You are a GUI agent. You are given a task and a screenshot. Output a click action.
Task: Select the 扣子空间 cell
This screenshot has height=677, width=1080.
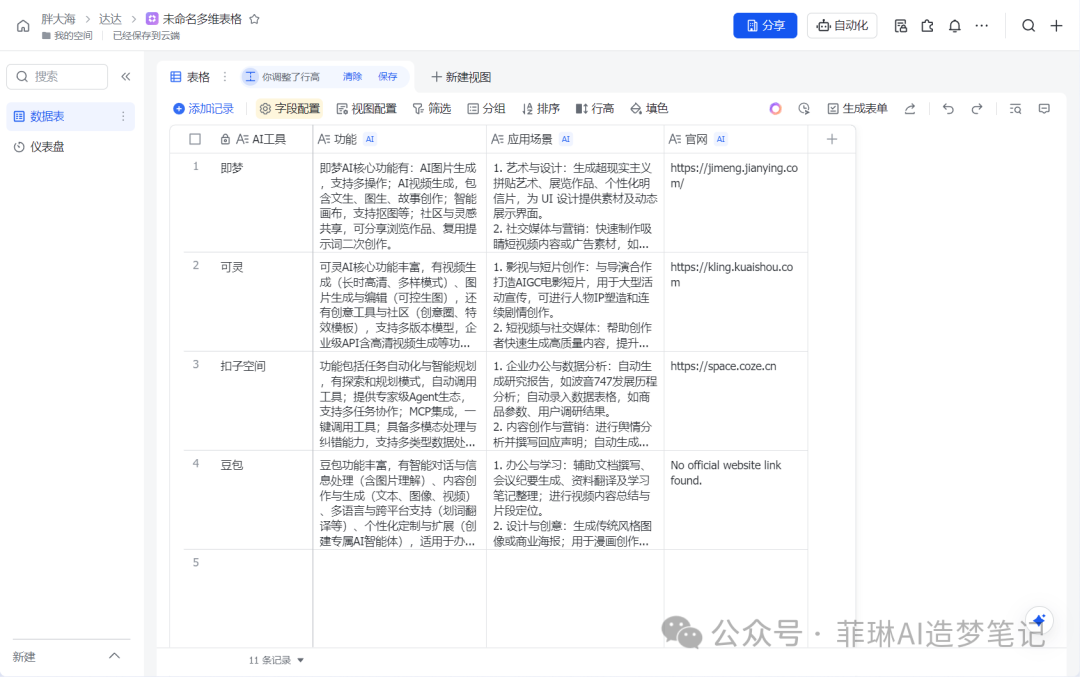[262, 401]
